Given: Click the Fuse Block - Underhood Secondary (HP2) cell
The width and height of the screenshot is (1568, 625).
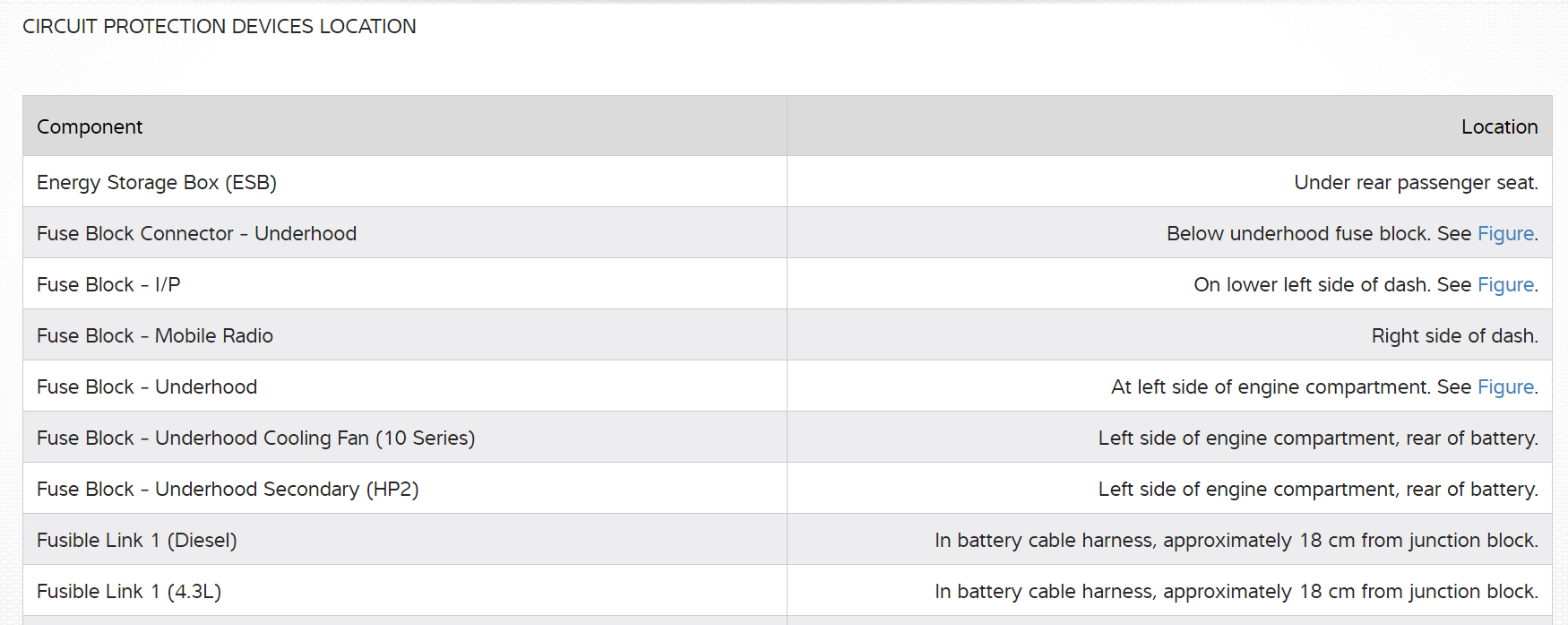Looking at the screenshot, I should (x=228, y=490).
